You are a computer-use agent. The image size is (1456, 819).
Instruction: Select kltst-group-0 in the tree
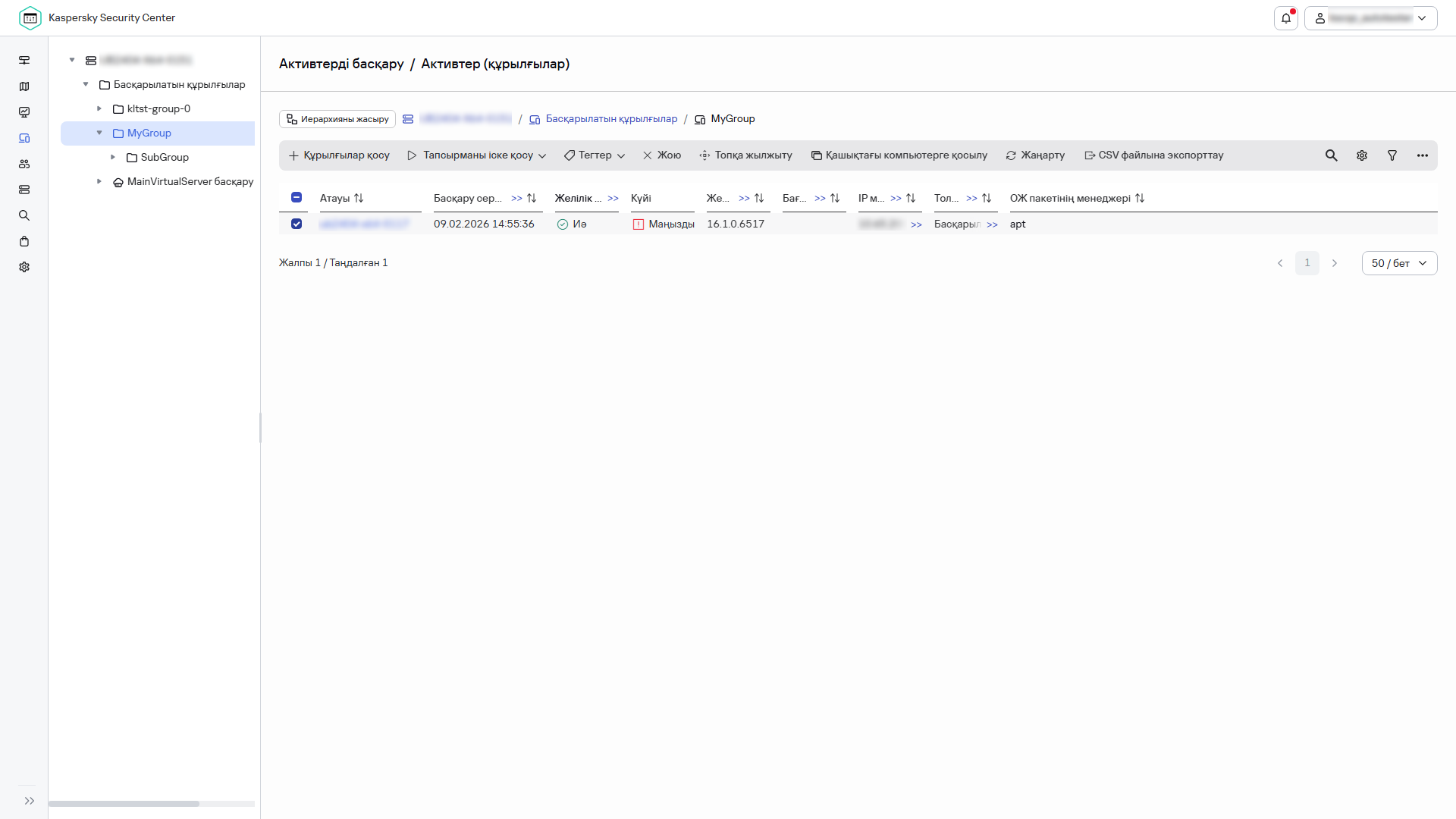[x=158, y=108]
